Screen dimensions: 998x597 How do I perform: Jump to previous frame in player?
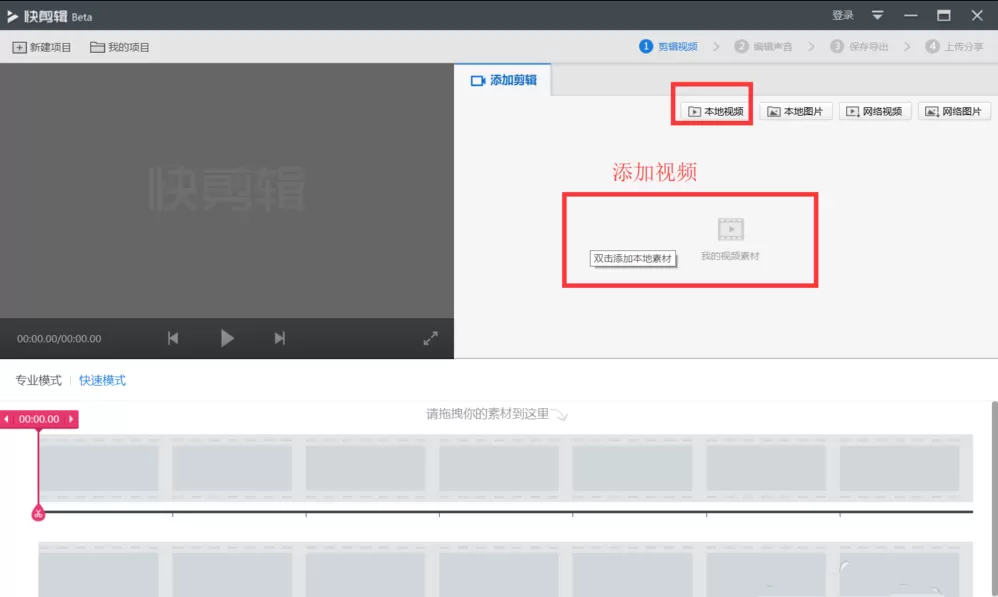click(173, 339)
